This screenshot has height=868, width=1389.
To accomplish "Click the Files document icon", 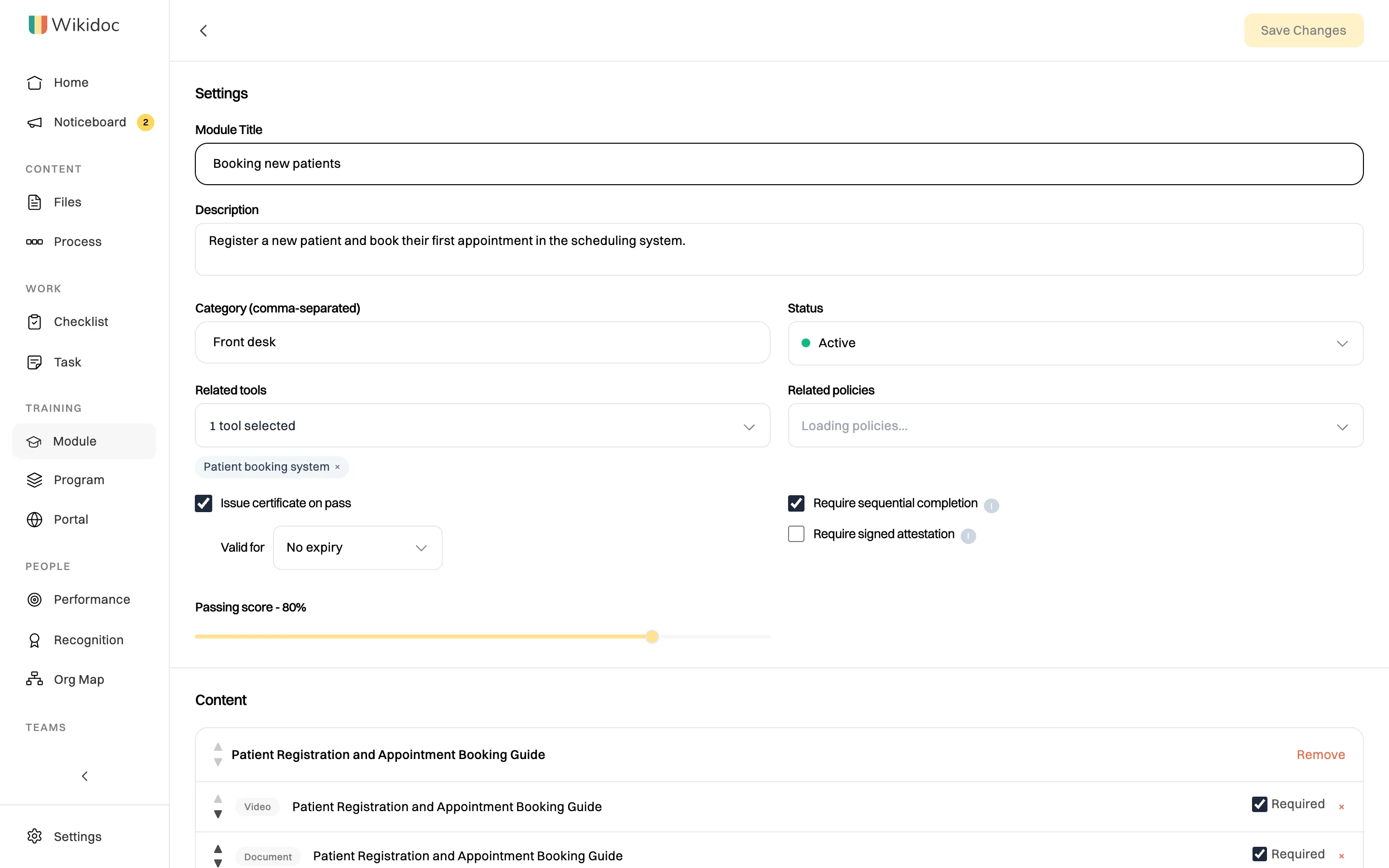I will 34,202.
